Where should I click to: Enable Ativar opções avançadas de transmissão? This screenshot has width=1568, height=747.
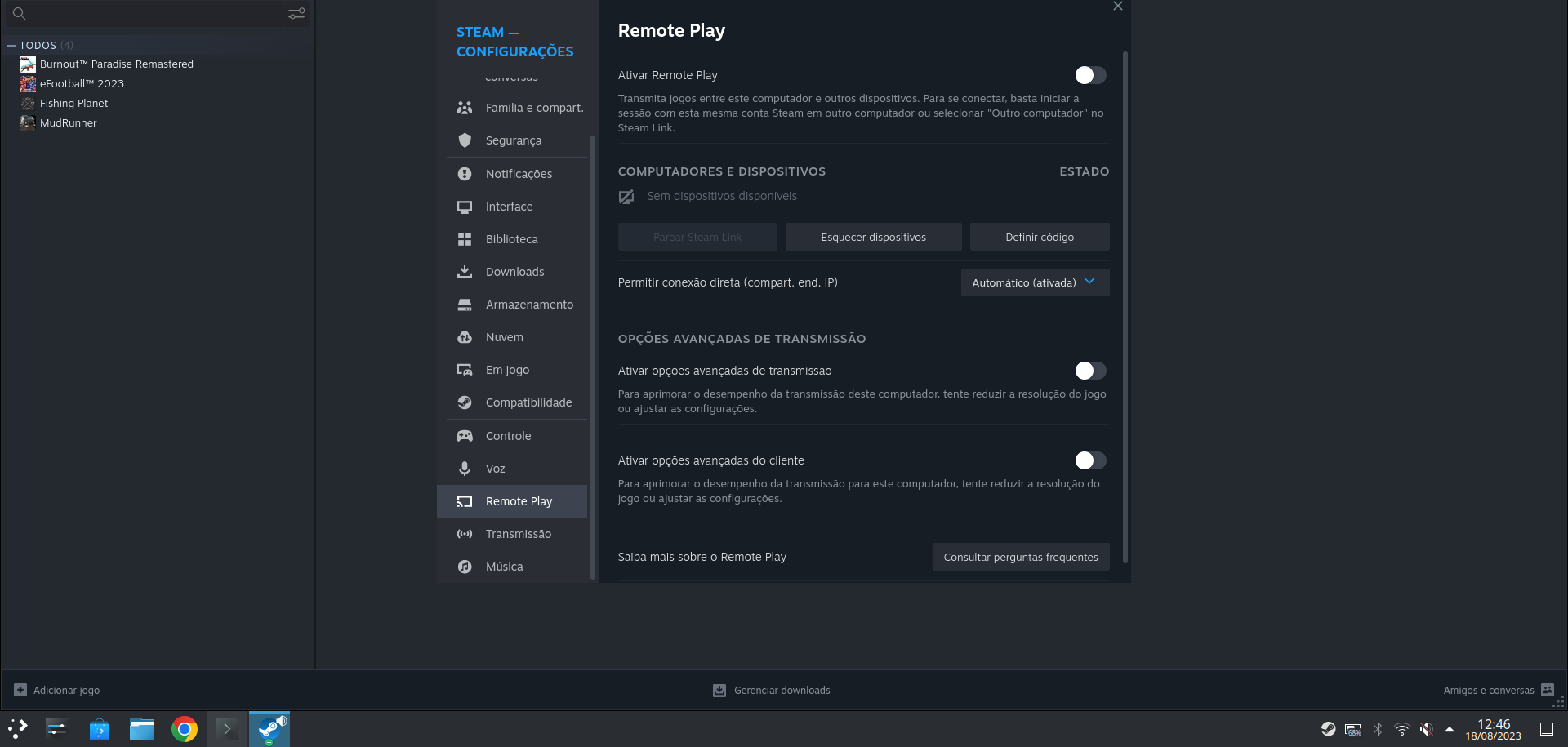click(1089, 371)
